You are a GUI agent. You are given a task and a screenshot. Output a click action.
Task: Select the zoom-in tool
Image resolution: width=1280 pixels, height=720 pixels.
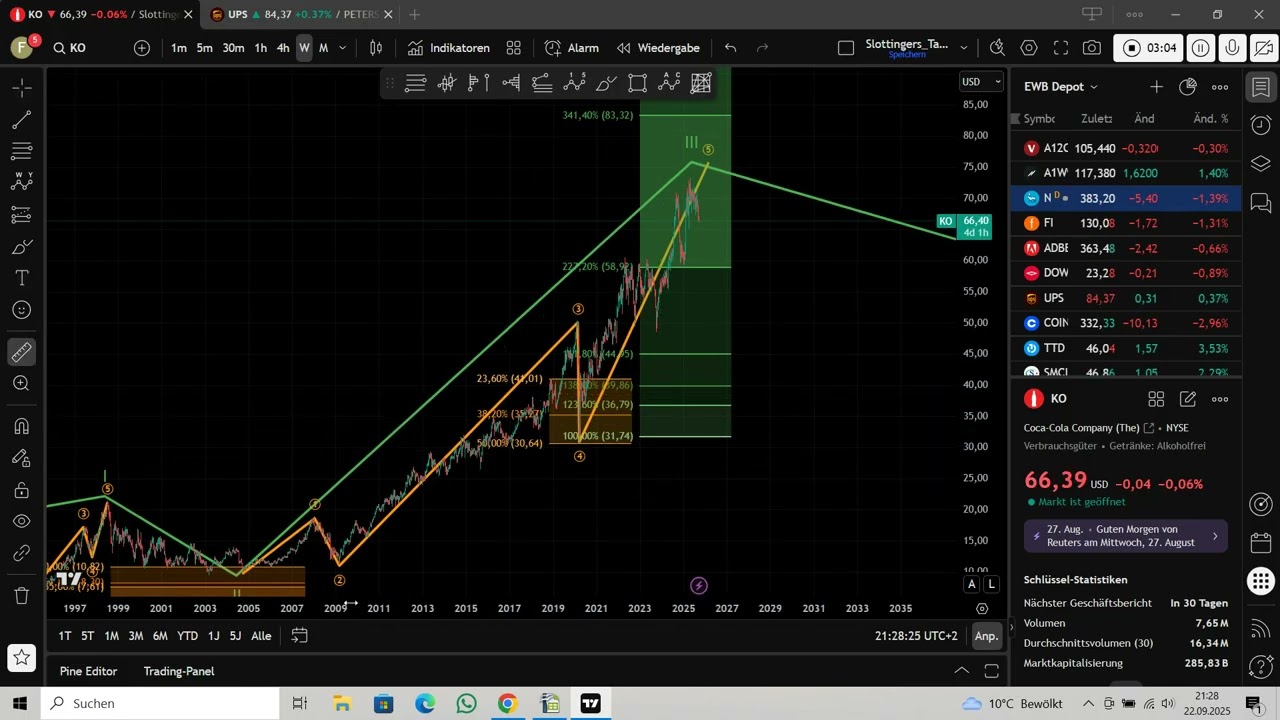coord(21,383)
